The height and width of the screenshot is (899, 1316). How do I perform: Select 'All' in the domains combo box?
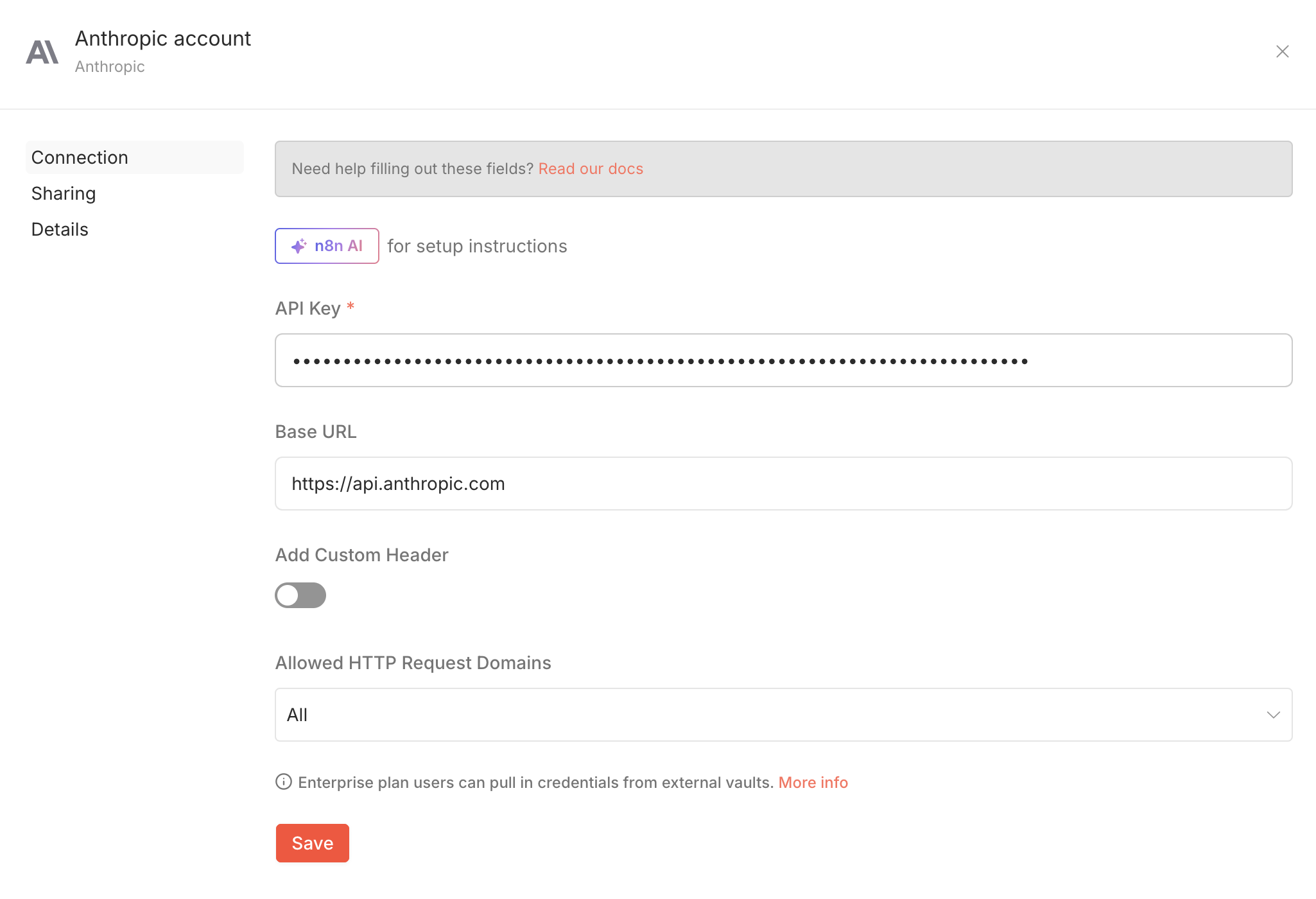point(297,715)
